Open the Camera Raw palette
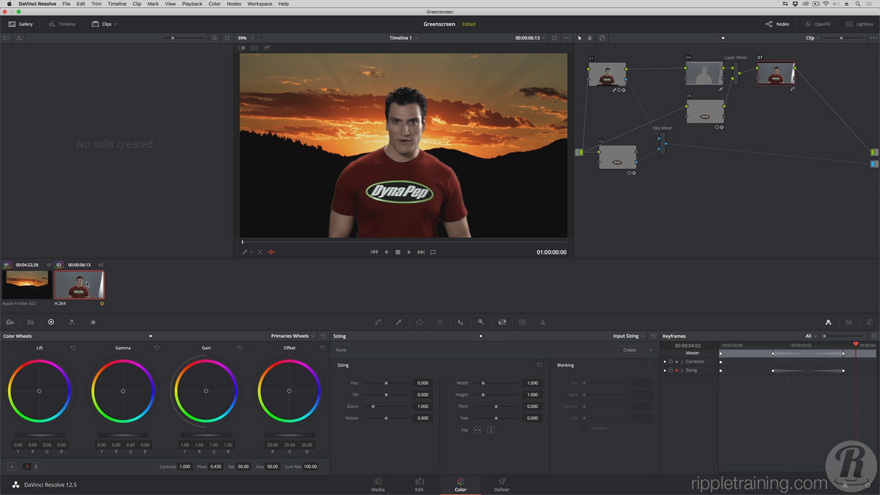 (10, 322)
